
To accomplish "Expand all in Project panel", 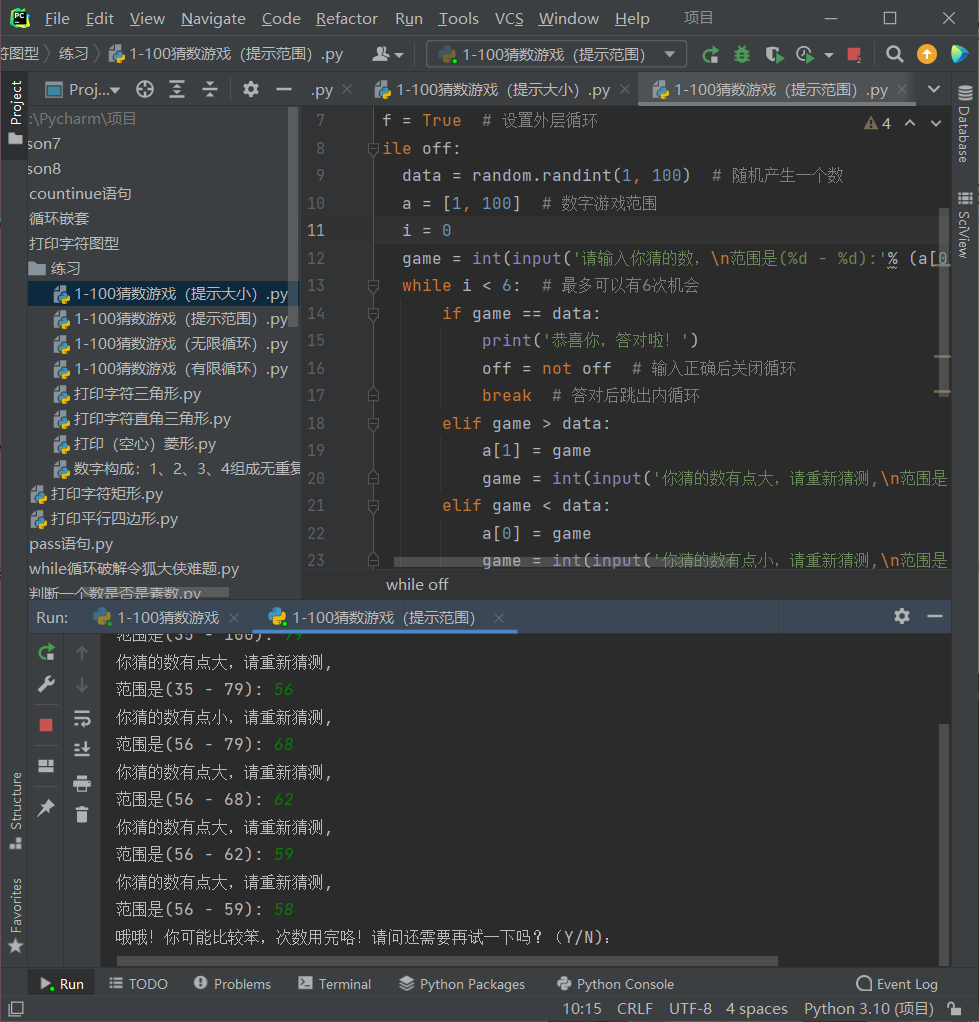I will coord(177,89).
